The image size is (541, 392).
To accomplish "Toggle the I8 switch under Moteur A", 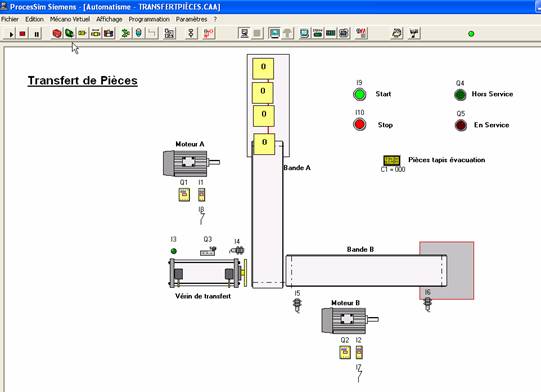I will tap(201, 219).
